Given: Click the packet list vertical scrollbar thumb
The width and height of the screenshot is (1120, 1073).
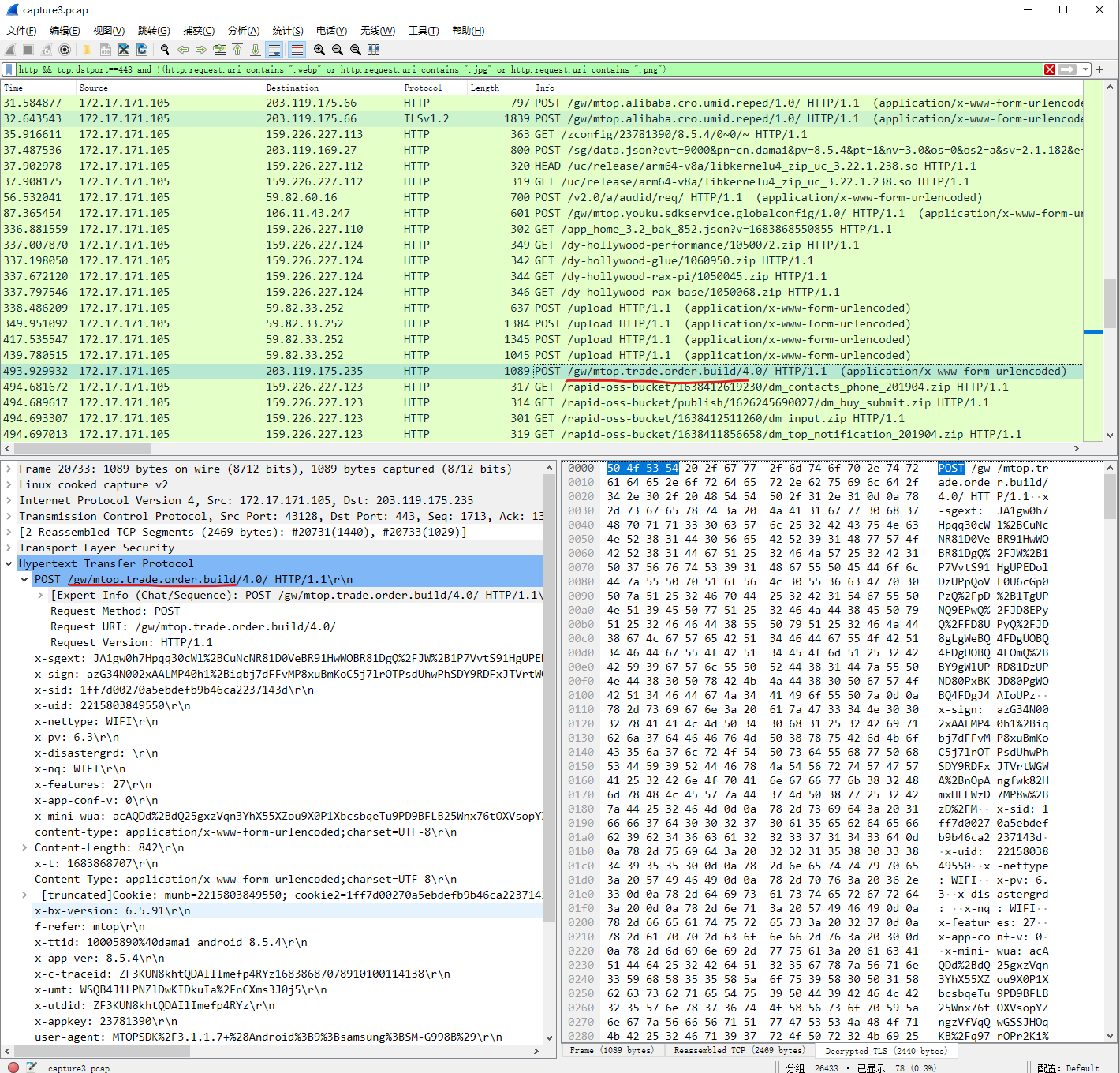Looking at the screenshot, I should point(1111,302).
